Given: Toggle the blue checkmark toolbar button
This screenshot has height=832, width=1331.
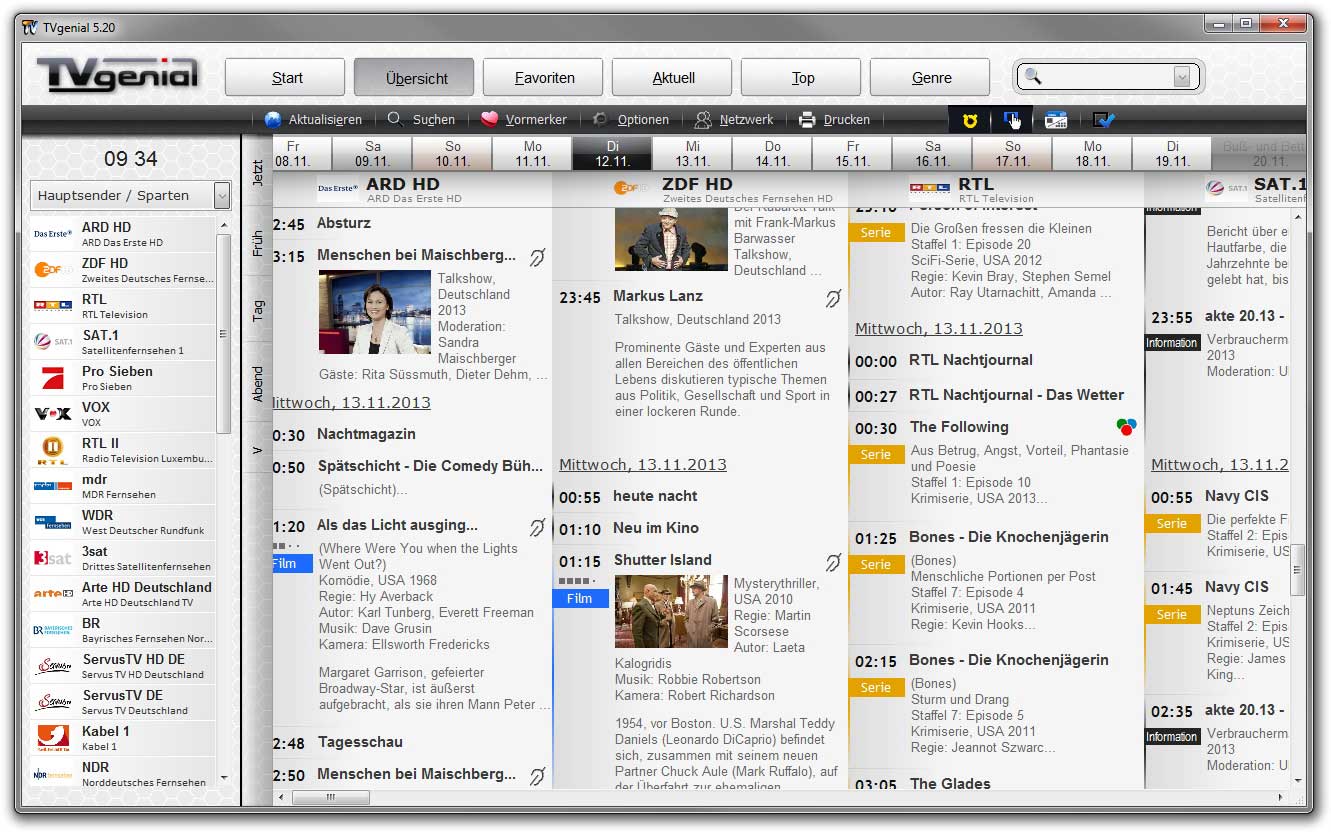Looking at the screenshot, I should coord(1103,120).
